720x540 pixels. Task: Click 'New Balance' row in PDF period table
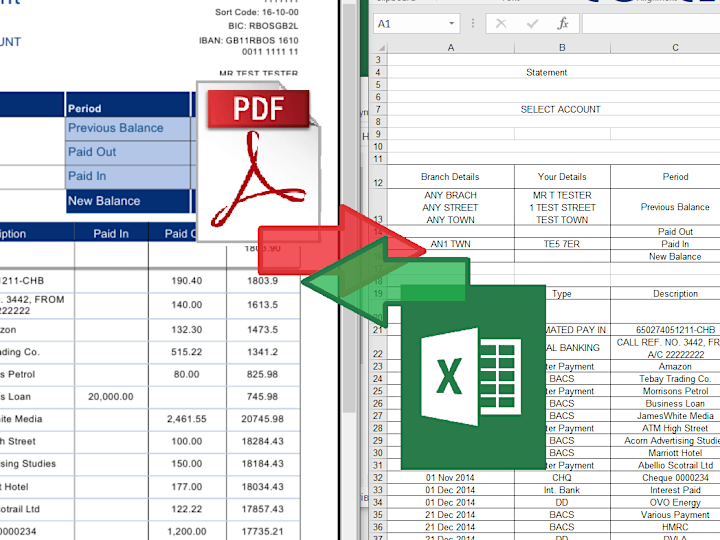pyautogui.click(x=128, y=201)
